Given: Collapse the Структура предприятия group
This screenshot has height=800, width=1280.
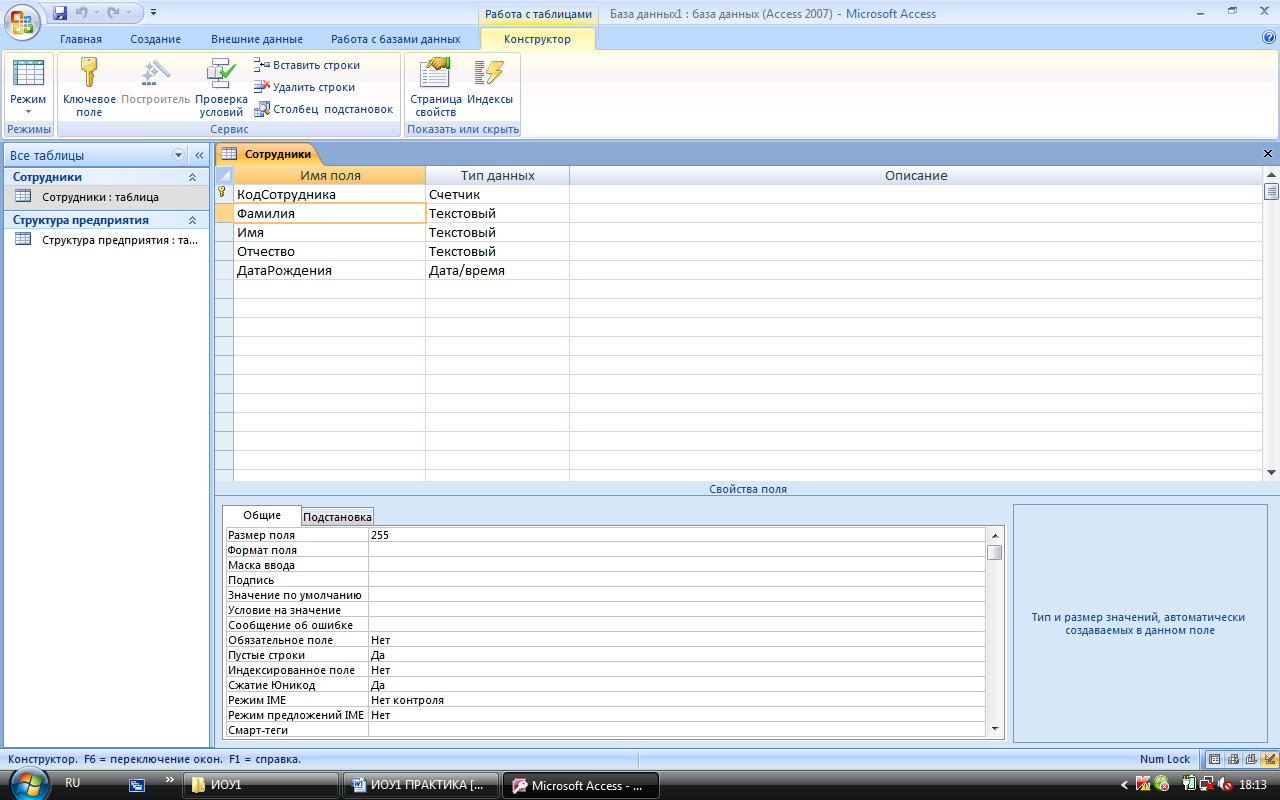Looking at the screenshot, I should (x=192, y=220).
